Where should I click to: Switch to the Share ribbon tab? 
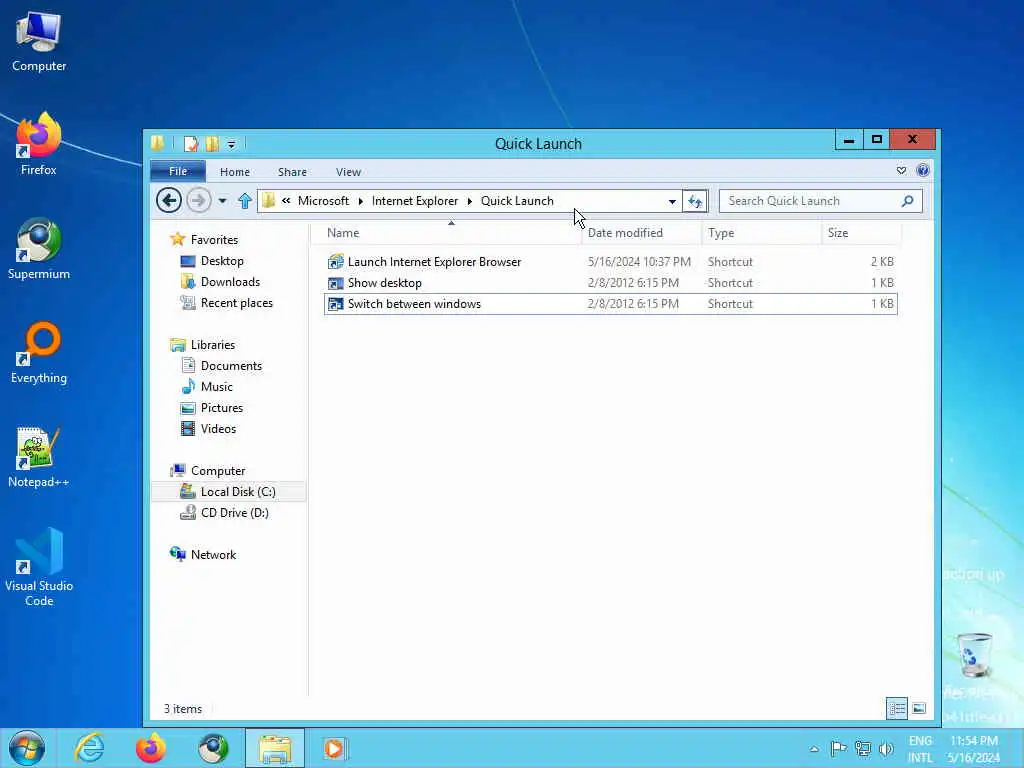click(x=292, y=172)
